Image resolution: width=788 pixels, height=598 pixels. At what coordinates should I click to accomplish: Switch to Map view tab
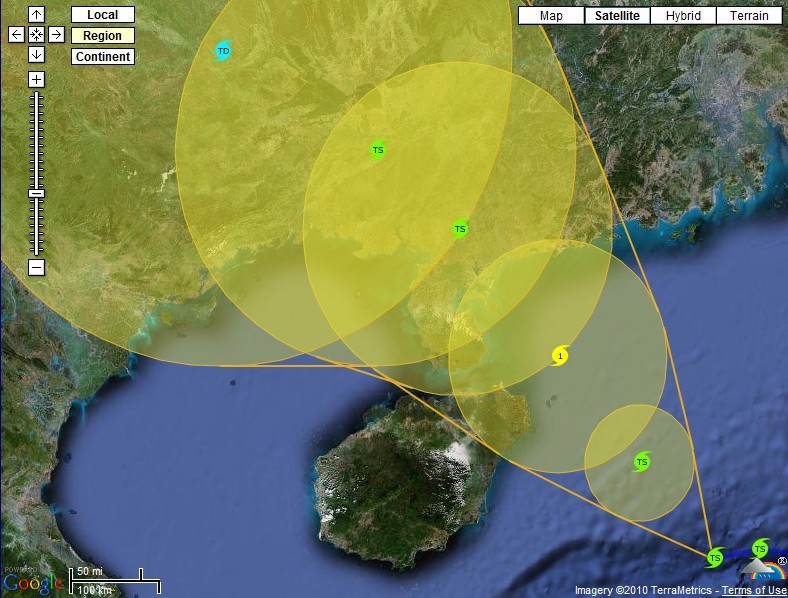[x=550, y=15]
